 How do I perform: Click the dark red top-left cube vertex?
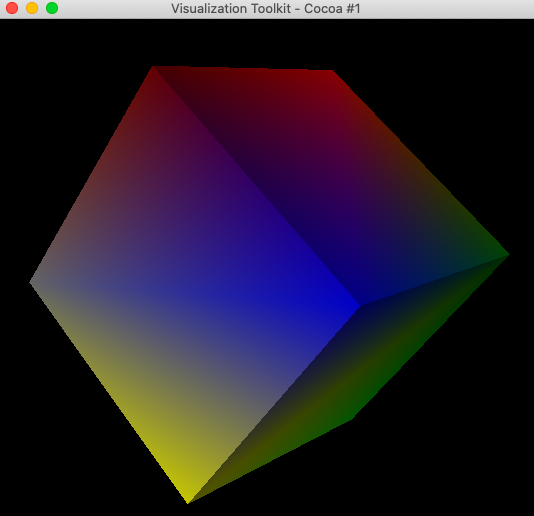coord(153,67)
